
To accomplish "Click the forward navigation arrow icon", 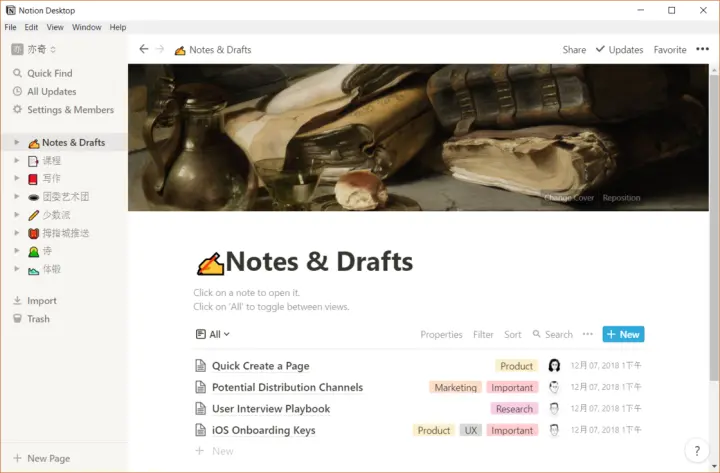I will (160, 49).
